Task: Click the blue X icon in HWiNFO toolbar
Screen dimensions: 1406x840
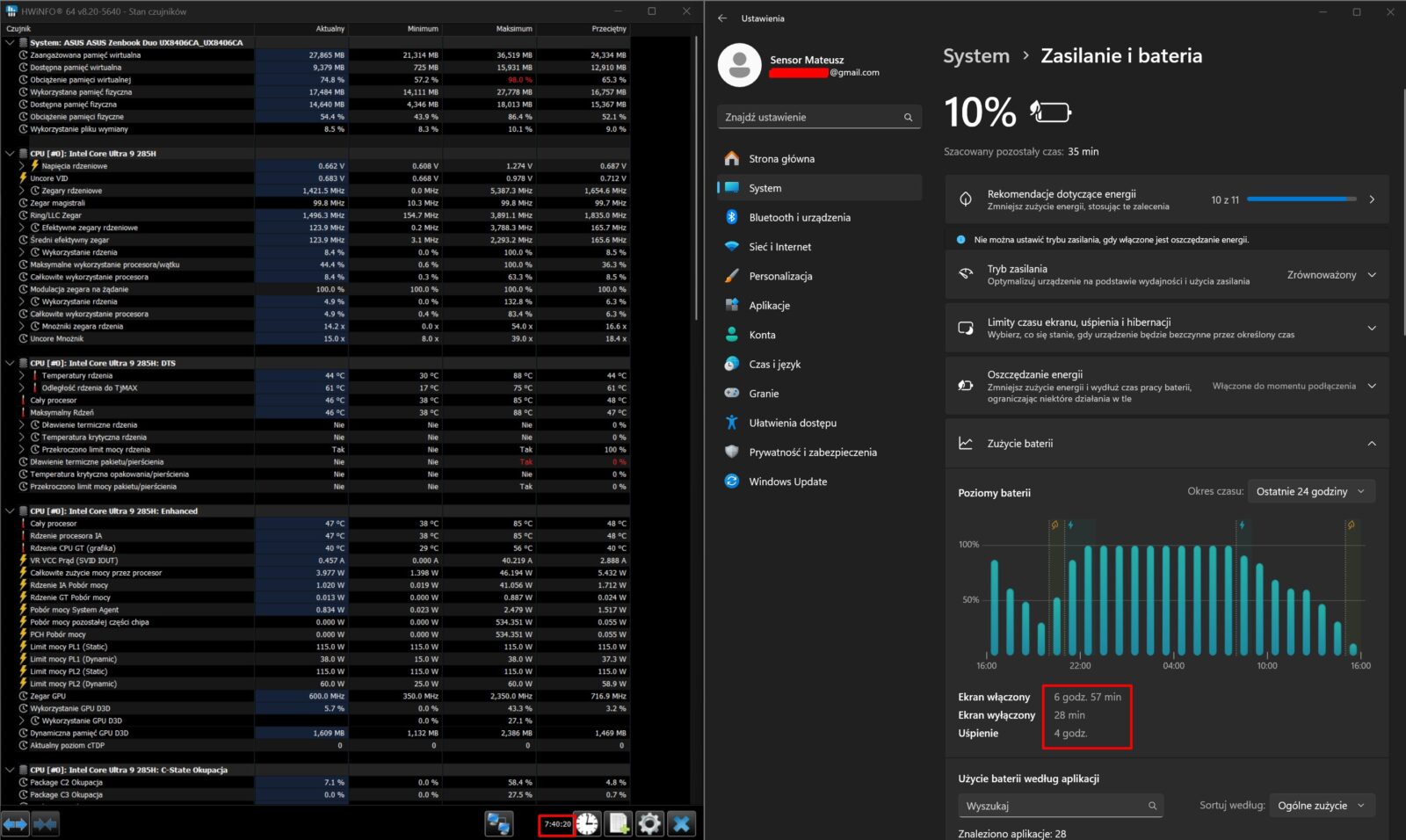Action: (x=681, y=823)
